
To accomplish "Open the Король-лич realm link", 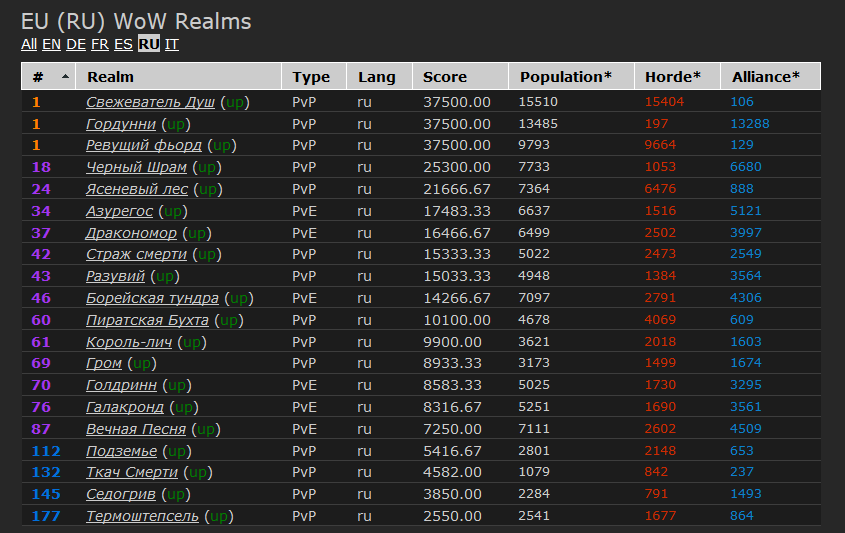I will pos(129,342).
